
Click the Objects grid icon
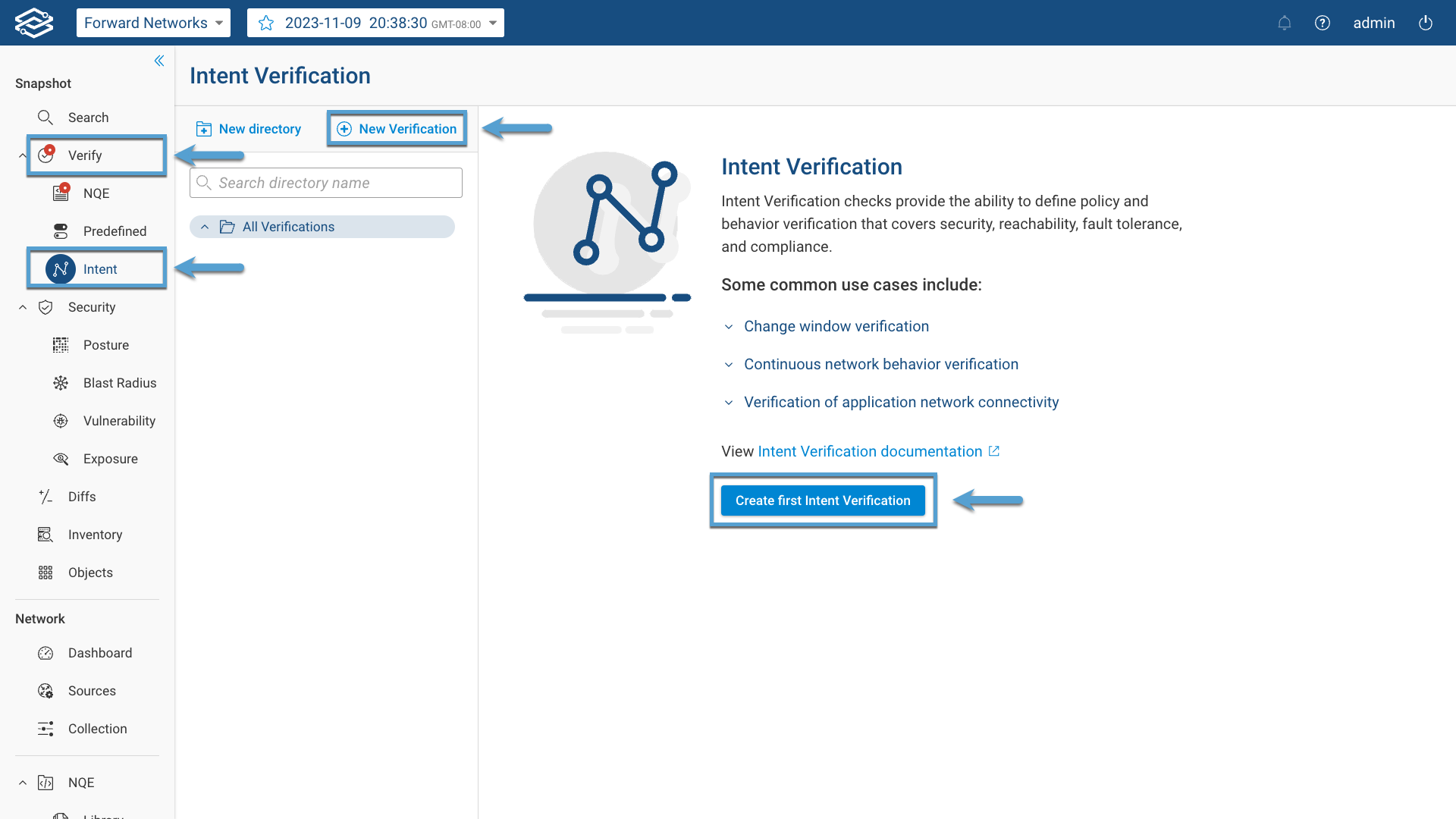point(45,573)
